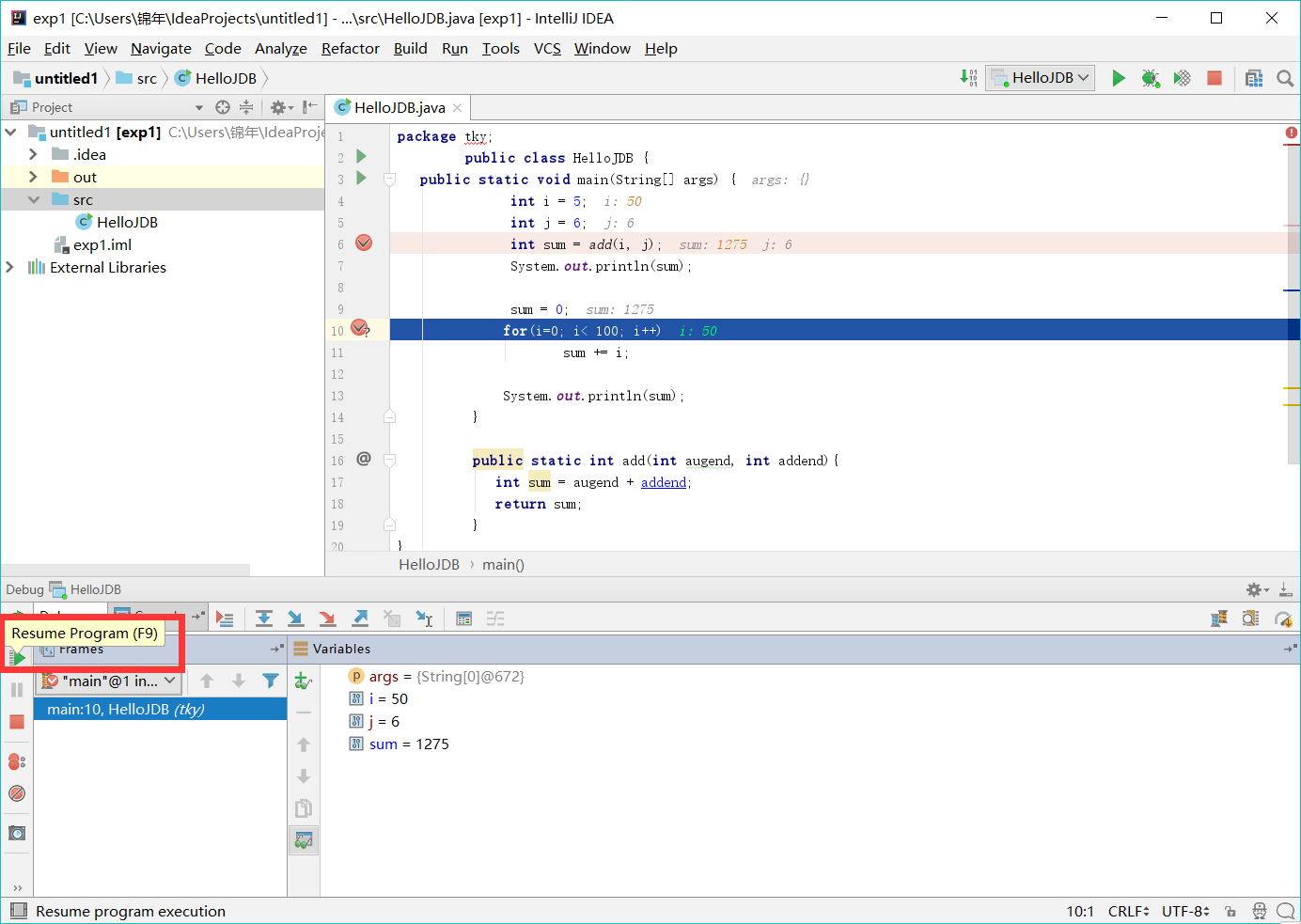Click the src breadcrumb in navigation bar
The image size is (1301, 924).
coord(147,79)
